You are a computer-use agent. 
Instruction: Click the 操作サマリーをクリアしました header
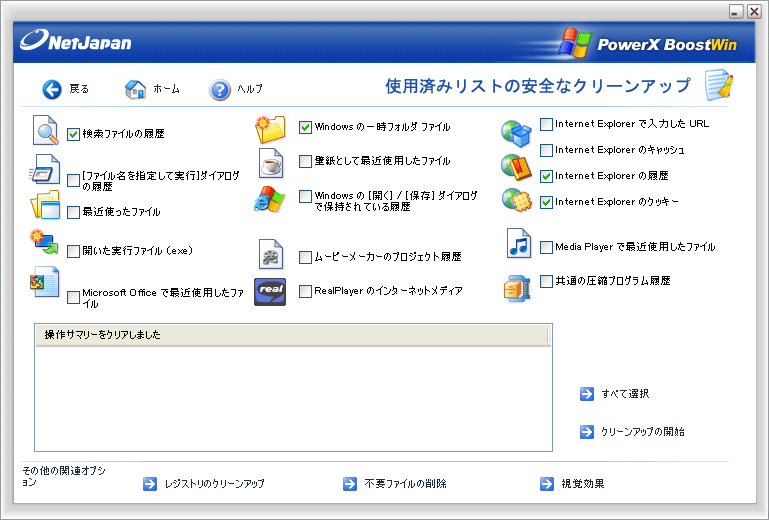click(292, 336)
